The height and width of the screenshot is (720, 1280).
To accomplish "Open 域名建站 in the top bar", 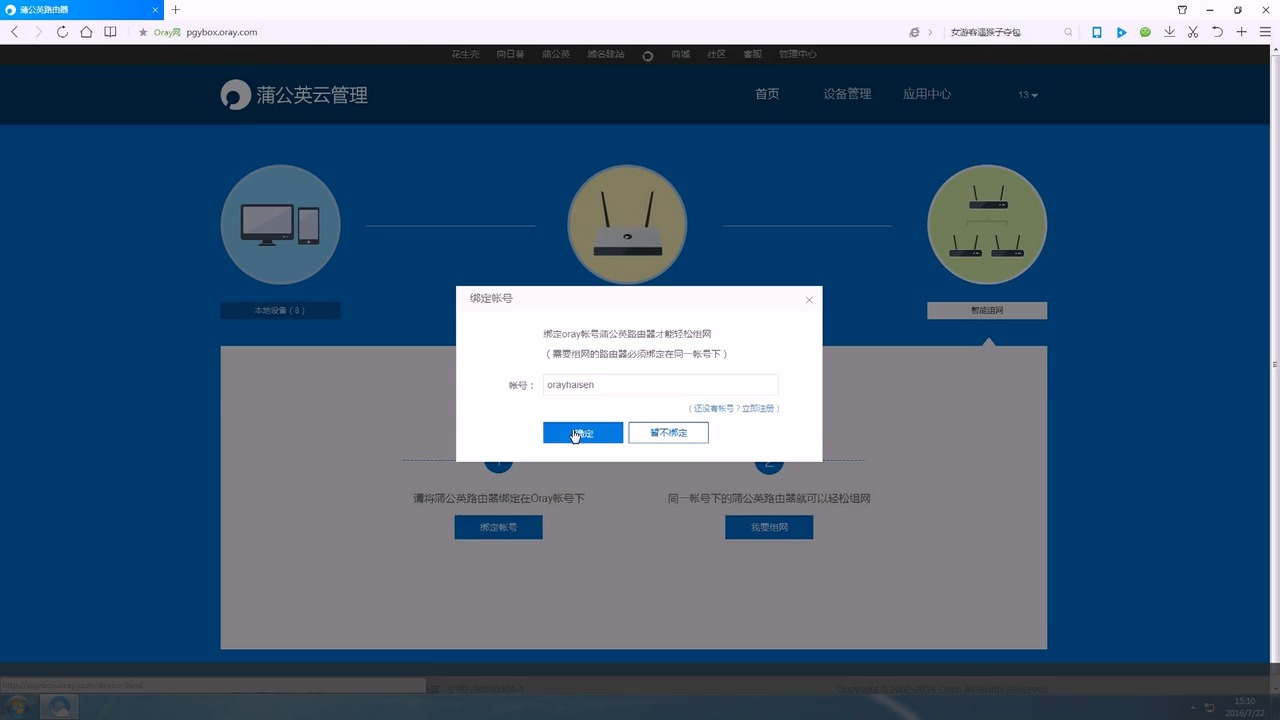I will click(x=606, y=54).
